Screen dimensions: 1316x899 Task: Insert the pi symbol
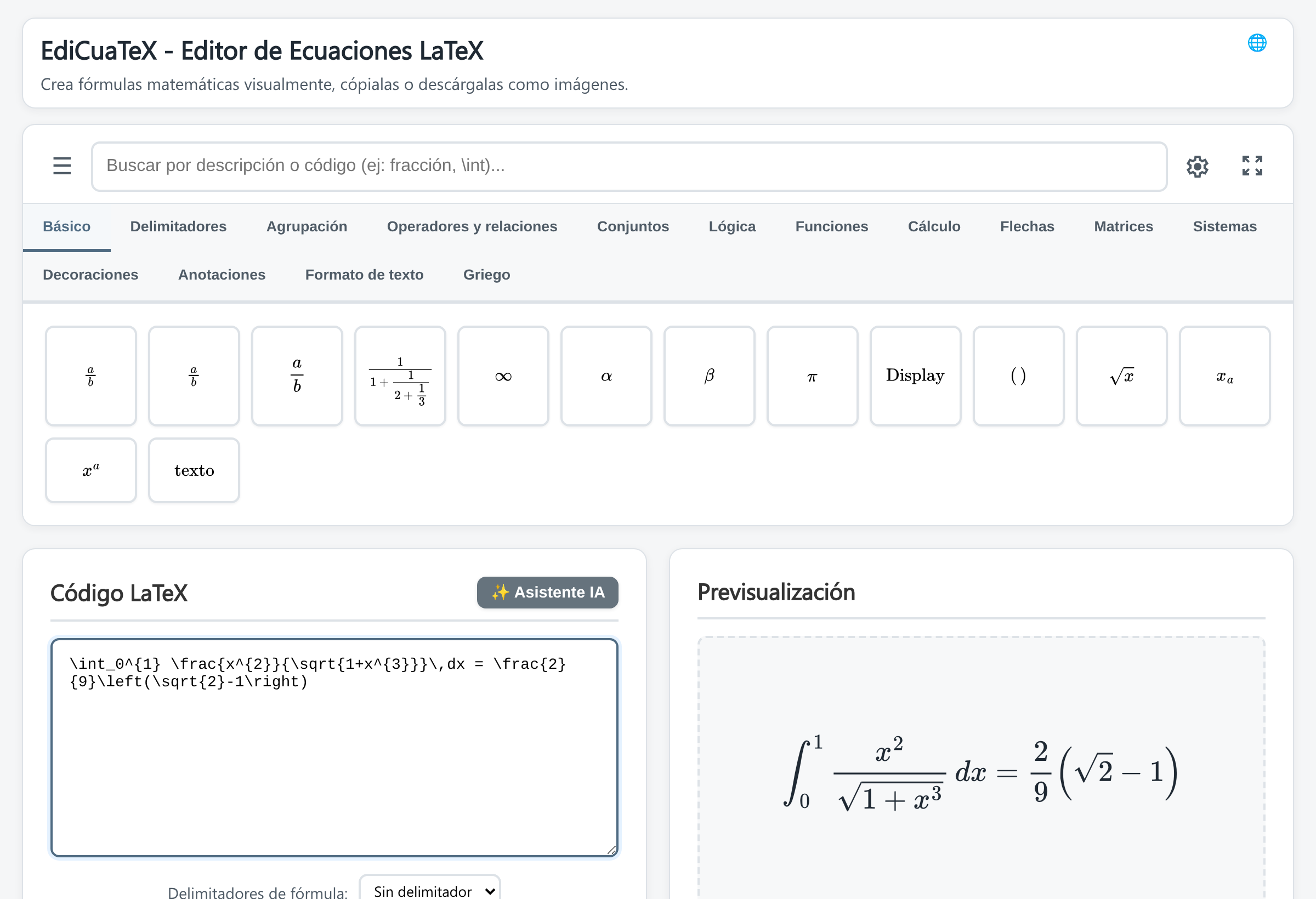coord(813,376)
